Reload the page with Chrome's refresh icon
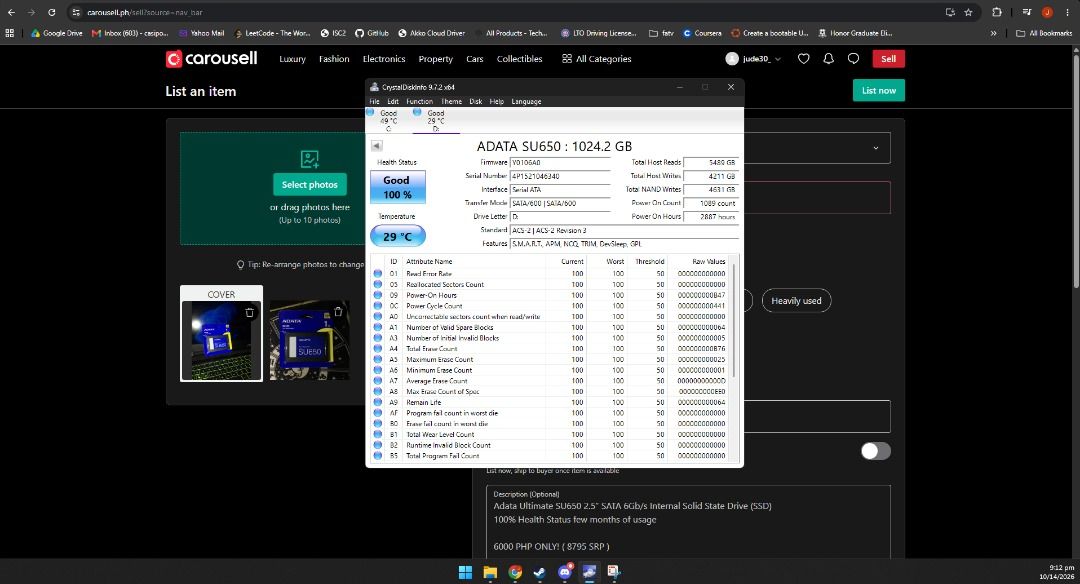The height and width of the screenshot is (584, 1080). [x=52, y=12]
